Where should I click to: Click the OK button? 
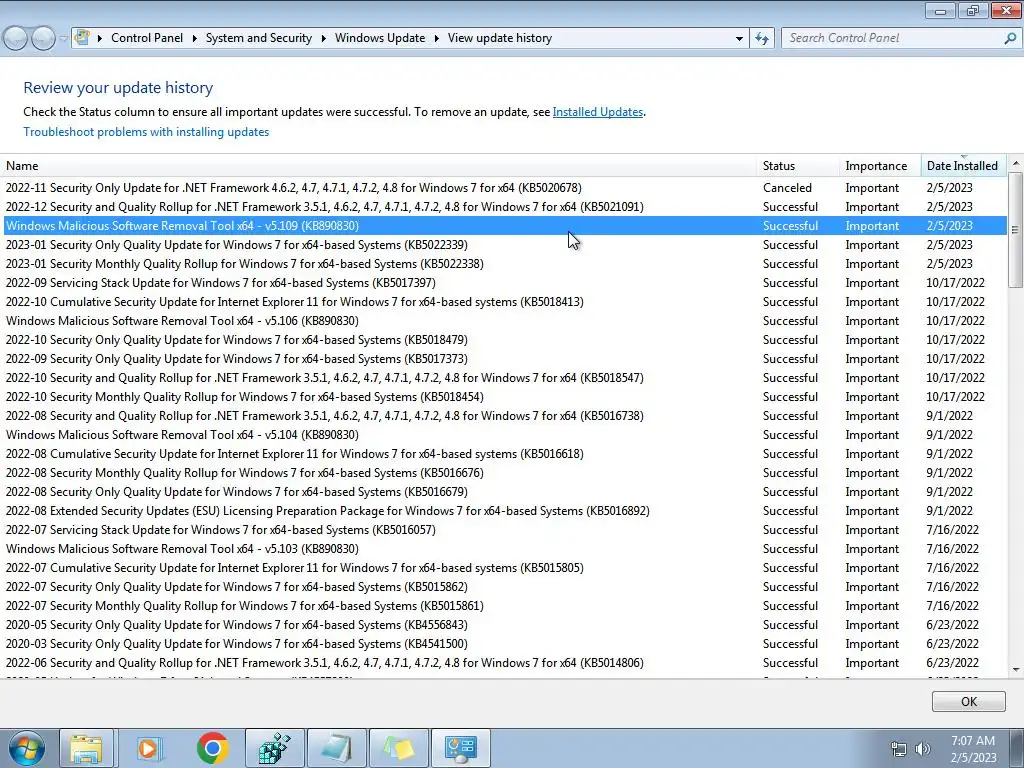click(x=968, y=701)
